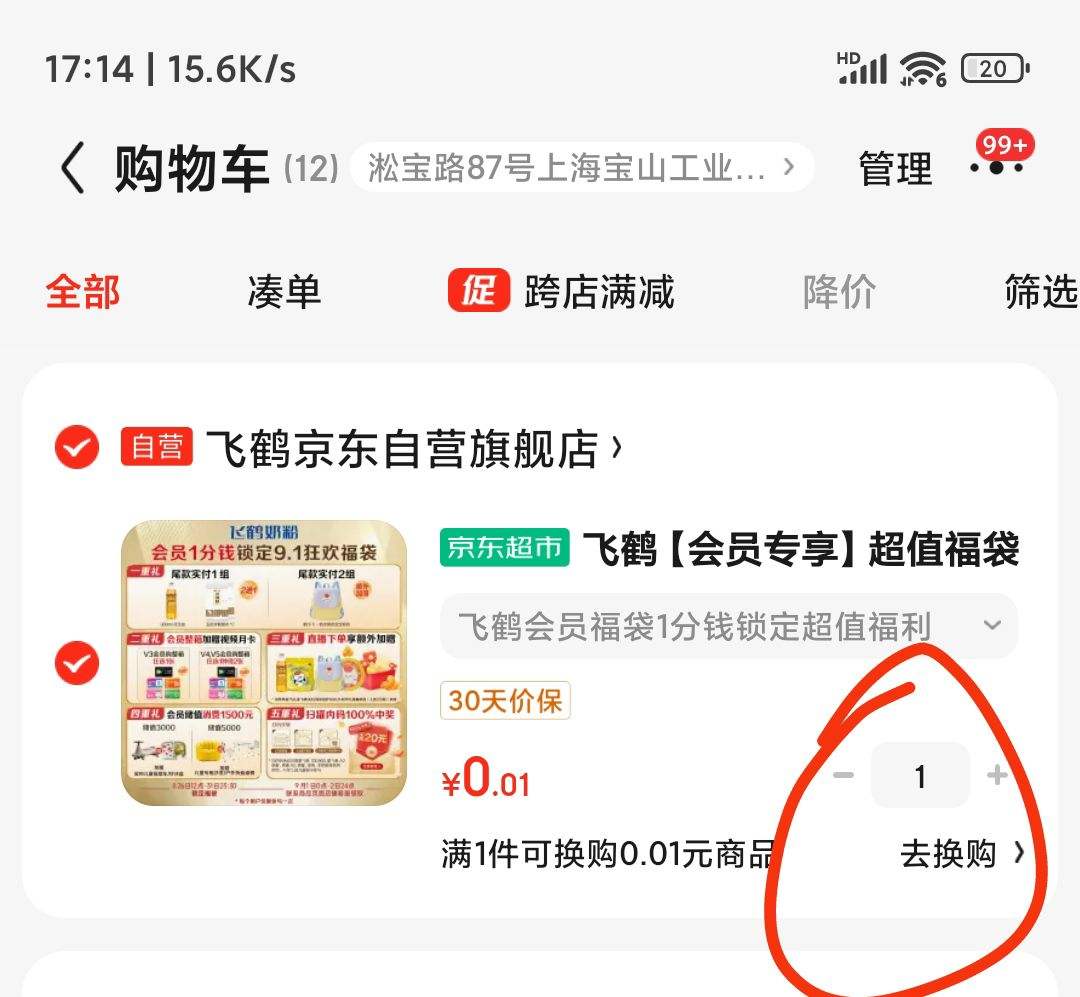The height and width of the screenshot is (997, 1080).
Task: Tap the 30天价保 label
Action: tap(506, 701)
